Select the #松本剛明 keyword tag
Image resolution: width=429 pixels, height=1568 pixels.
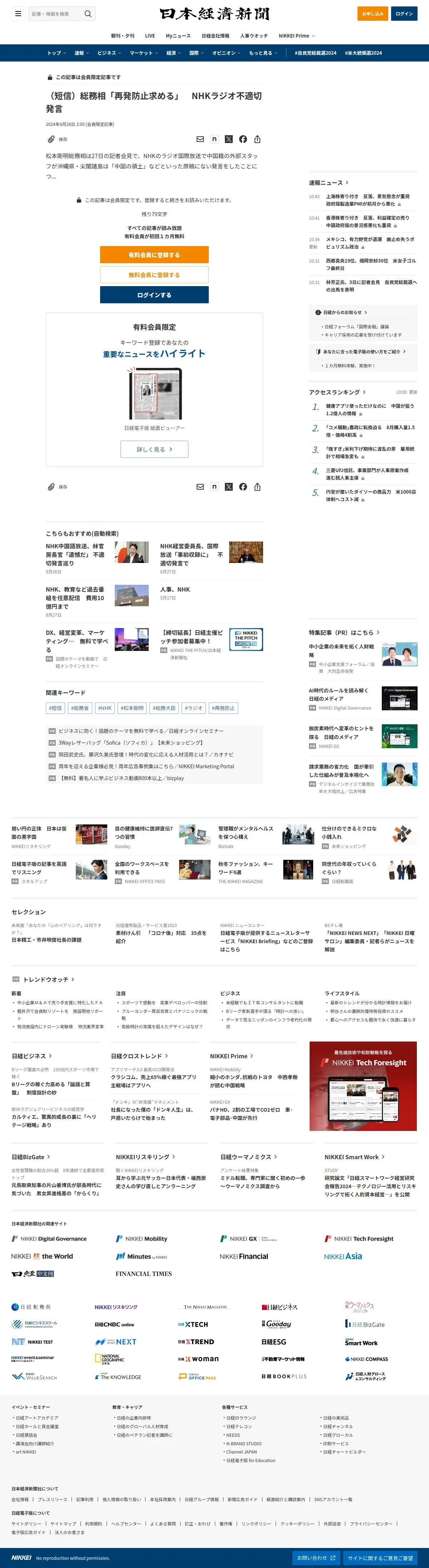point(132,708)
